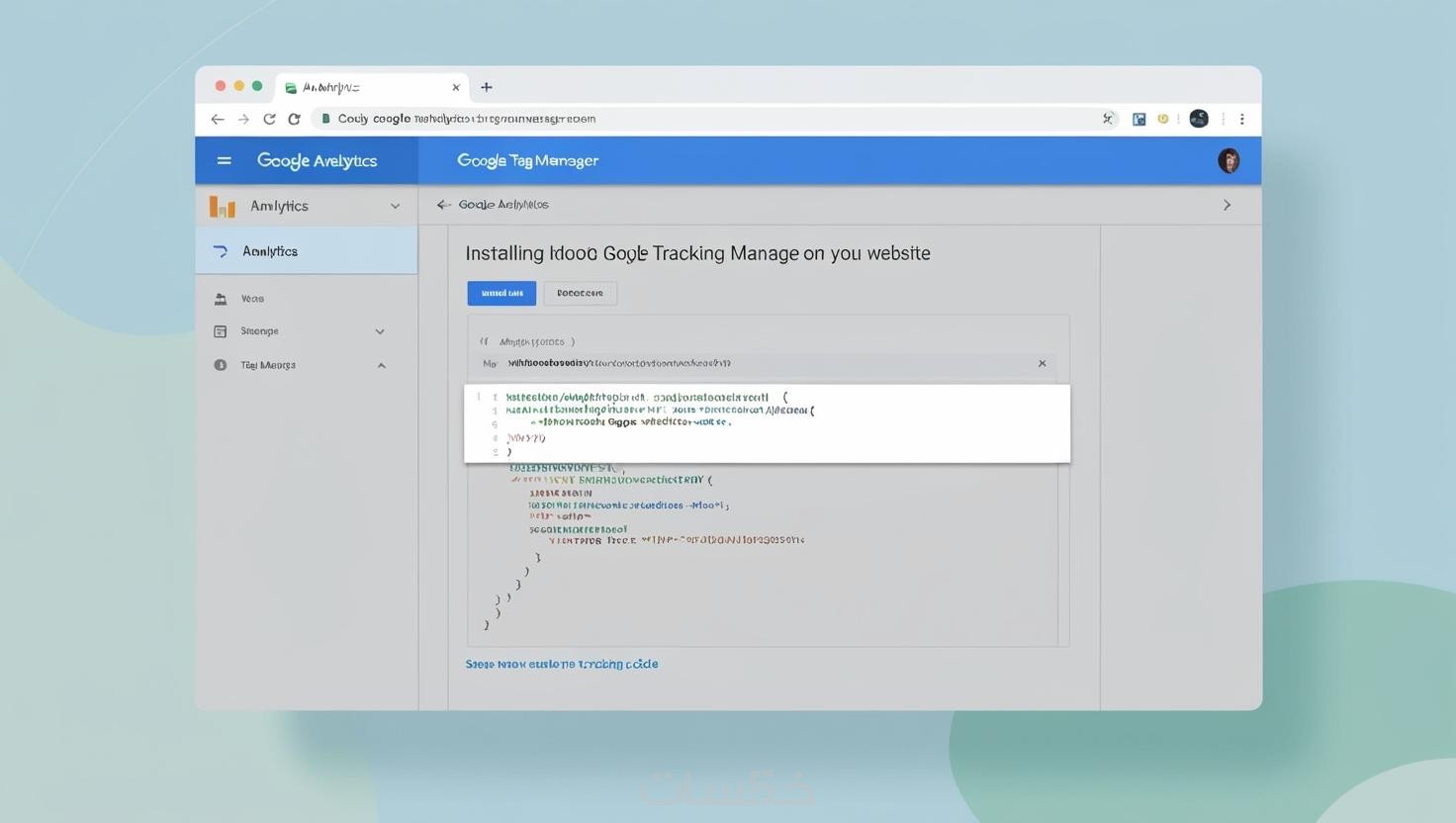Open the browser three-dot menu
Image resolution: width=1456 pixels, height=823 pixels.
click(1242, 119)
